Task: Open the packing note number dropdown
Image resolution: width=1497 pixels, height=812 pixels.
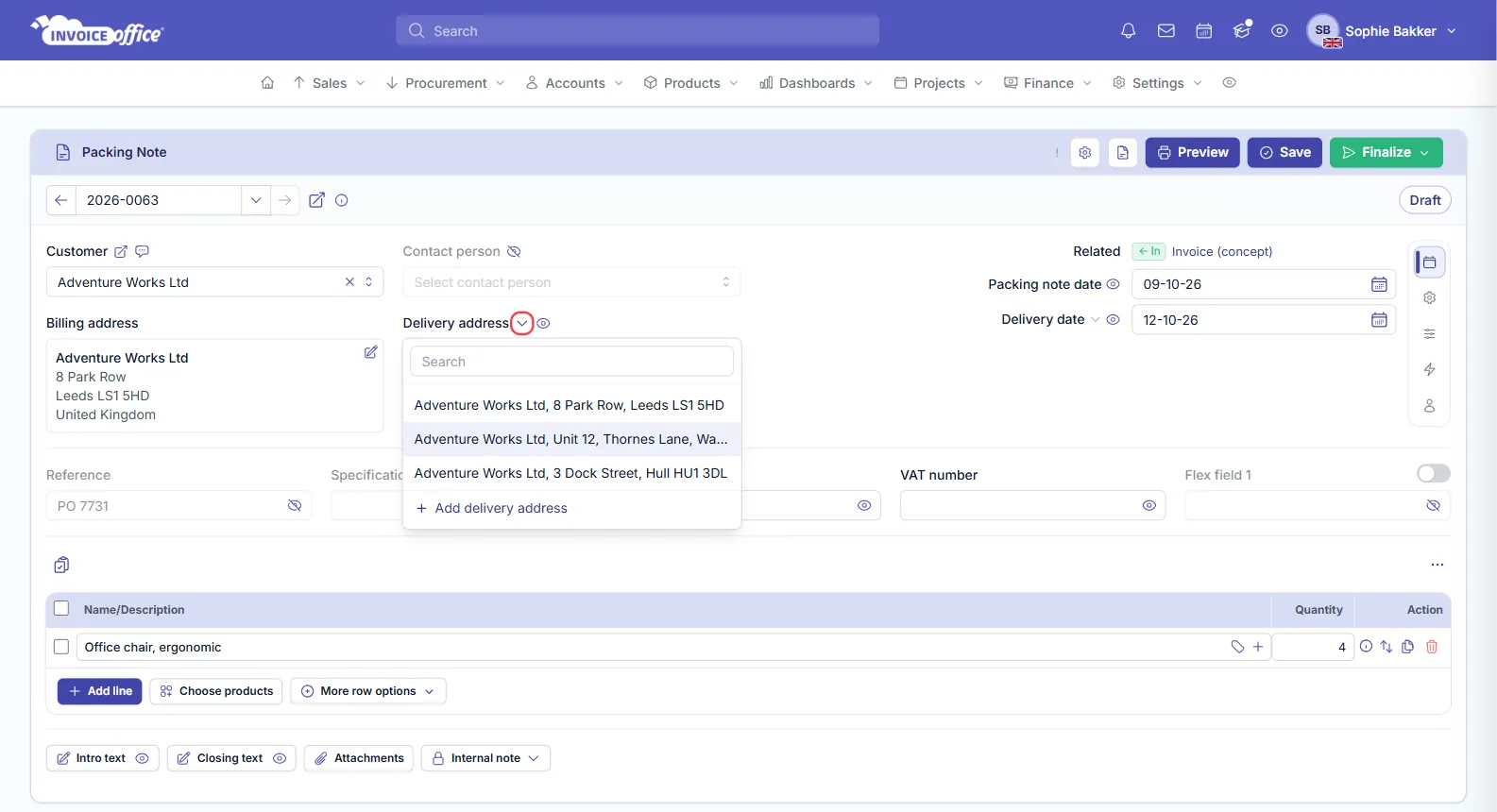Action: click(x=256, y=200)
